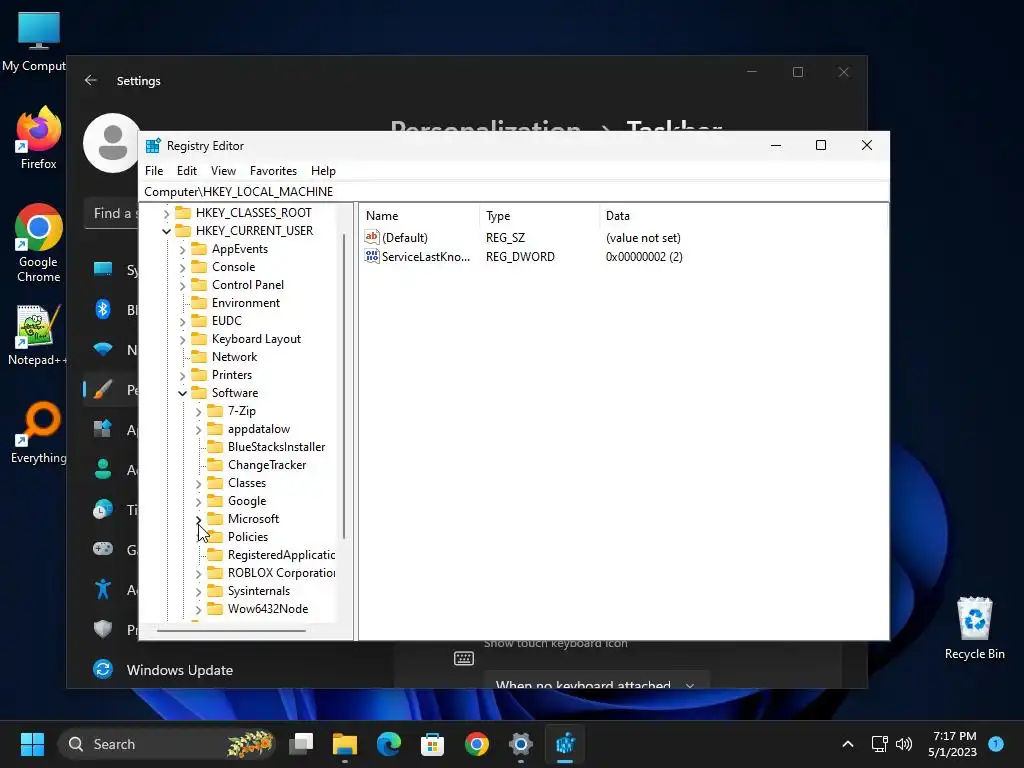
Task: Select the Environment folder icon
Action: point(199,303)
